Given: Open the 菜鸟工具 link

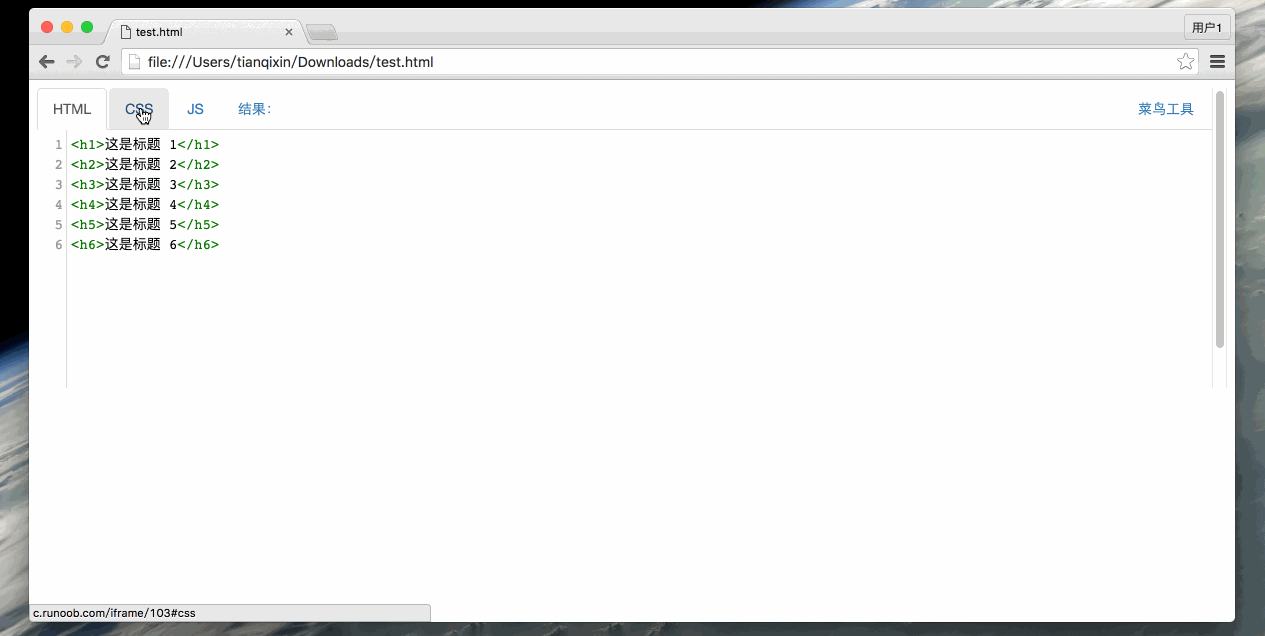Looking at the screenshot, I should pyautogui.click(x=1165, y=109).
